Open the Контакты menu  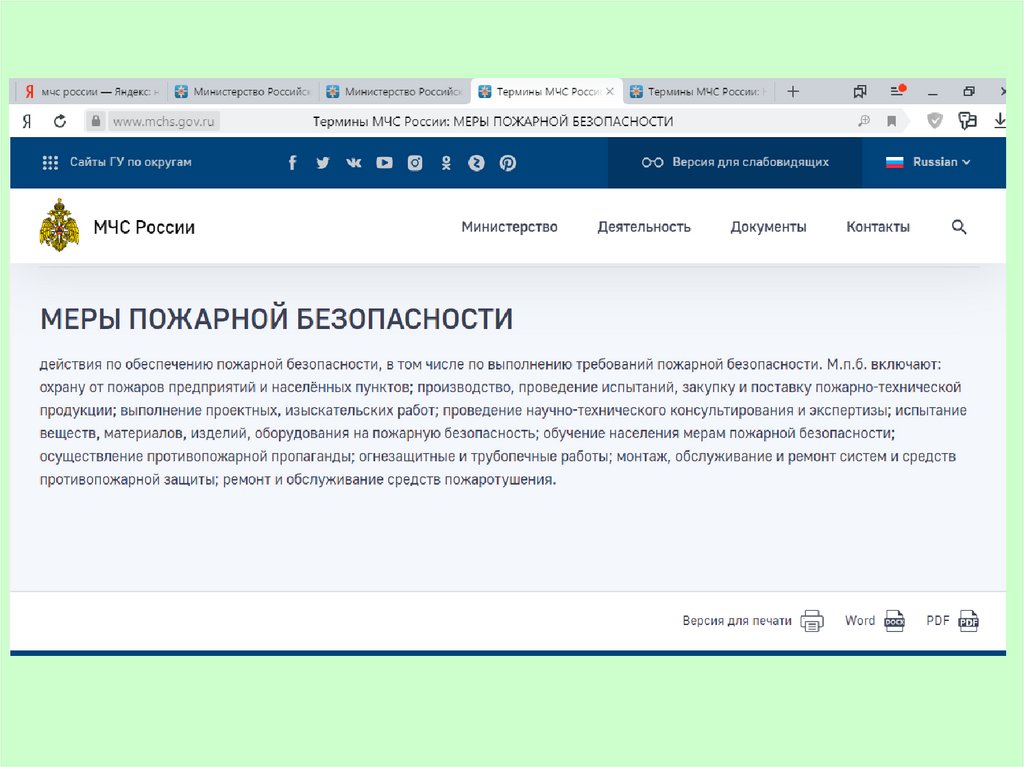(x=878, y=227)
